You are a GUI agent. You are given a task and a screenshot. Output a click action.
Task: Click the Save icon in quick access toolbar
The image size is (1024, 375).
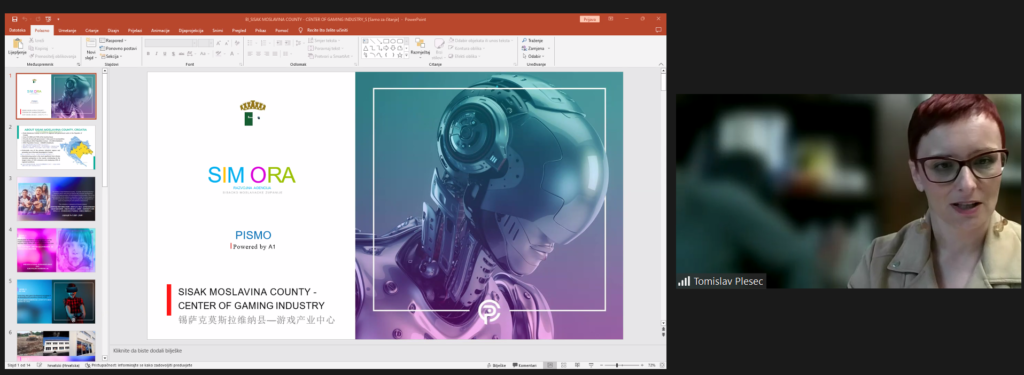coord(14,19)
